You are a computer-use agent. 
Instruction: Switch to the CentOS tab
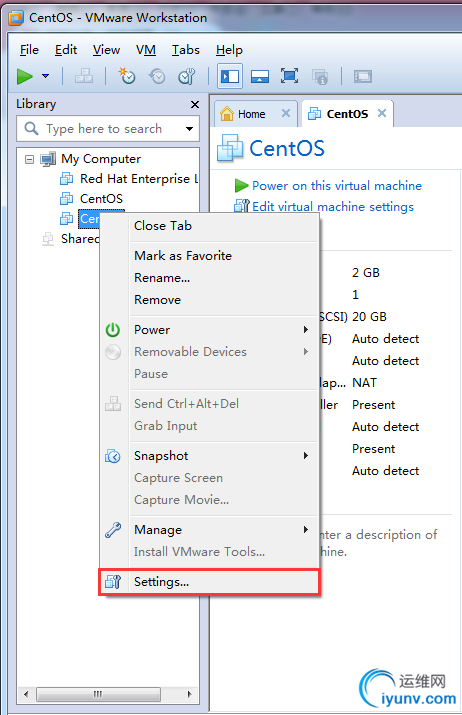tap(347, 114)
